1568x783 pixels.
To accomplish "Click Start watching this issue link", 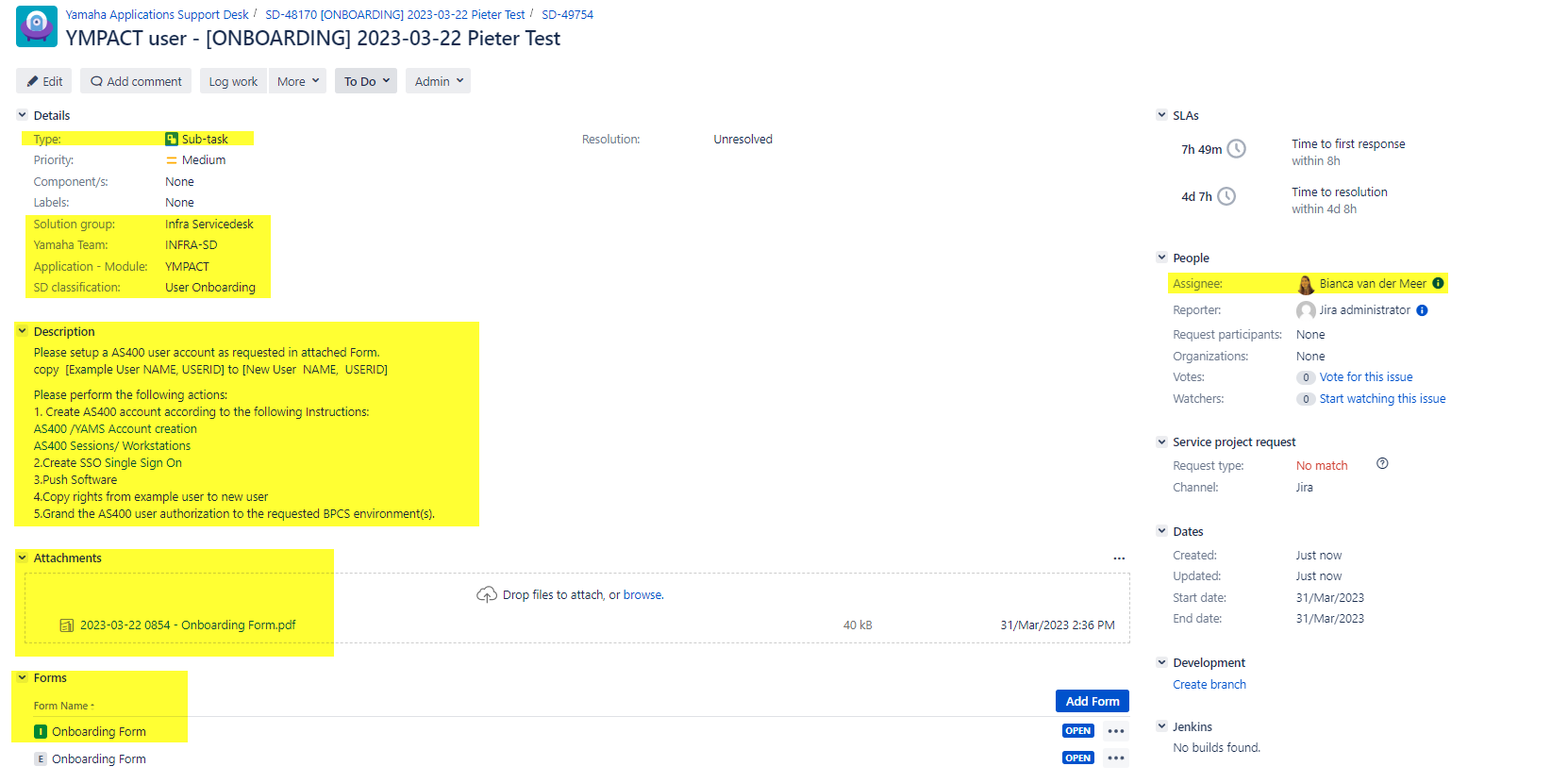I will coord(1382,399).
